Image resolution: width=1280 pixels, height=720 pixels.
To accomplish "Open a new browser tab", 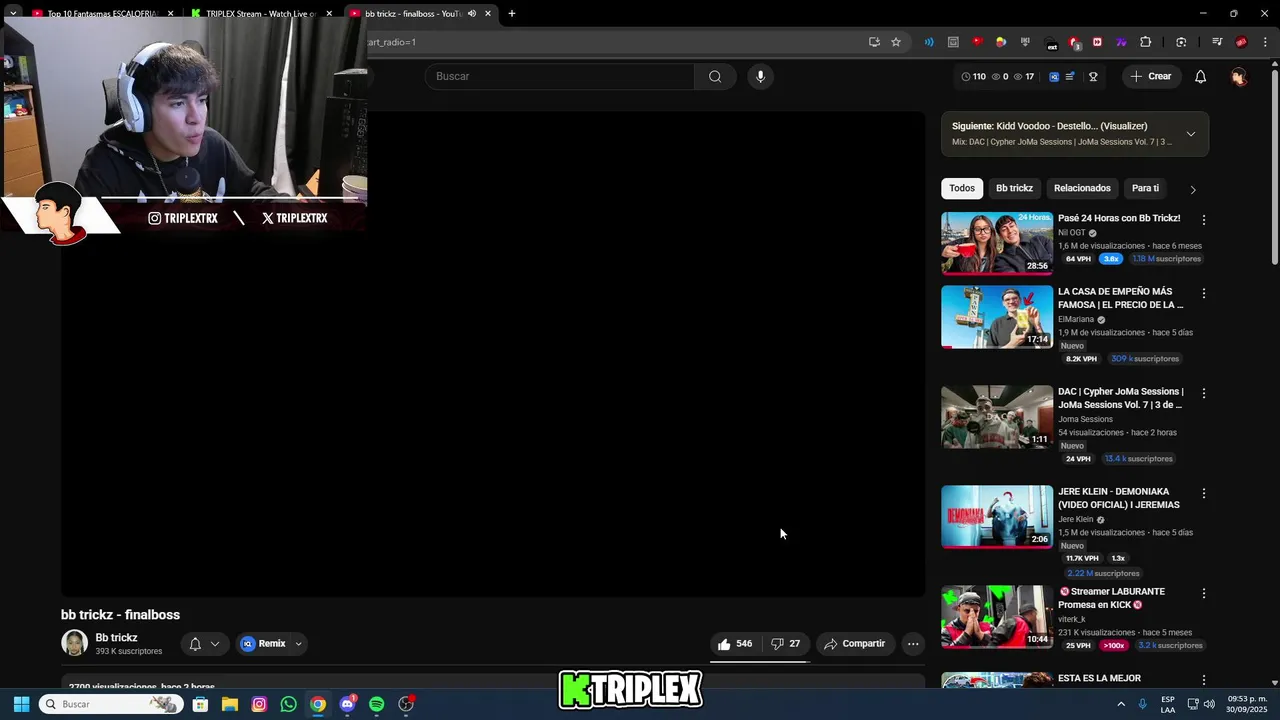I will pos(512,14).
